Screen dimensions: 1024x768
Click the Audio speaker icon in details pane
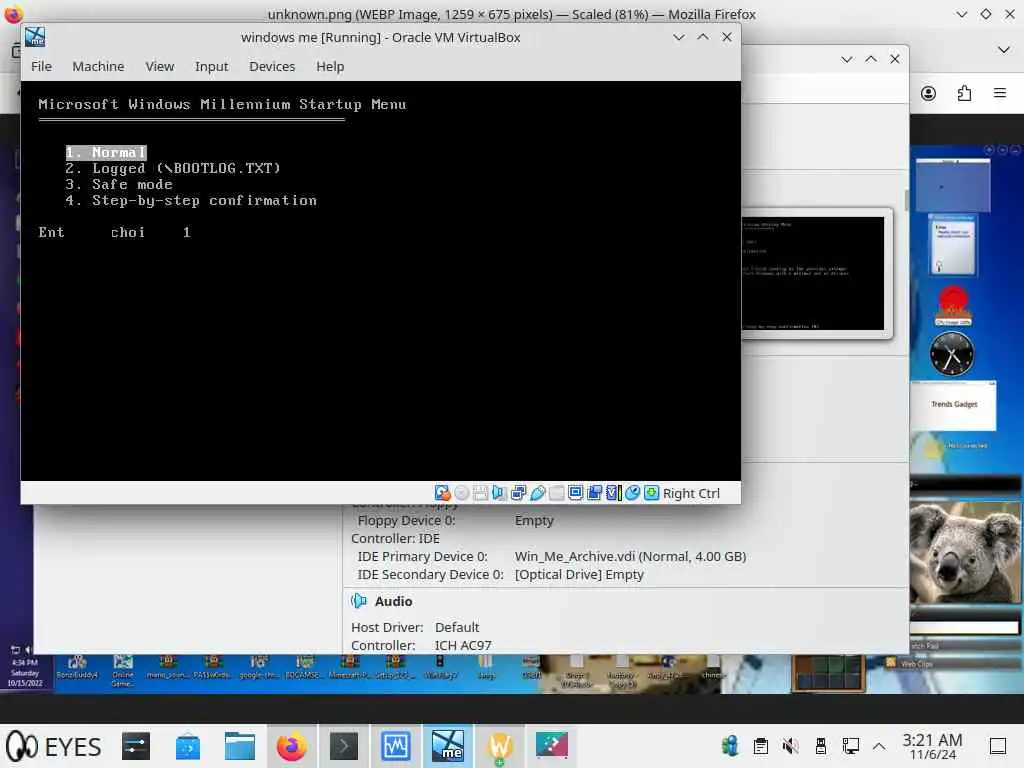359,601
